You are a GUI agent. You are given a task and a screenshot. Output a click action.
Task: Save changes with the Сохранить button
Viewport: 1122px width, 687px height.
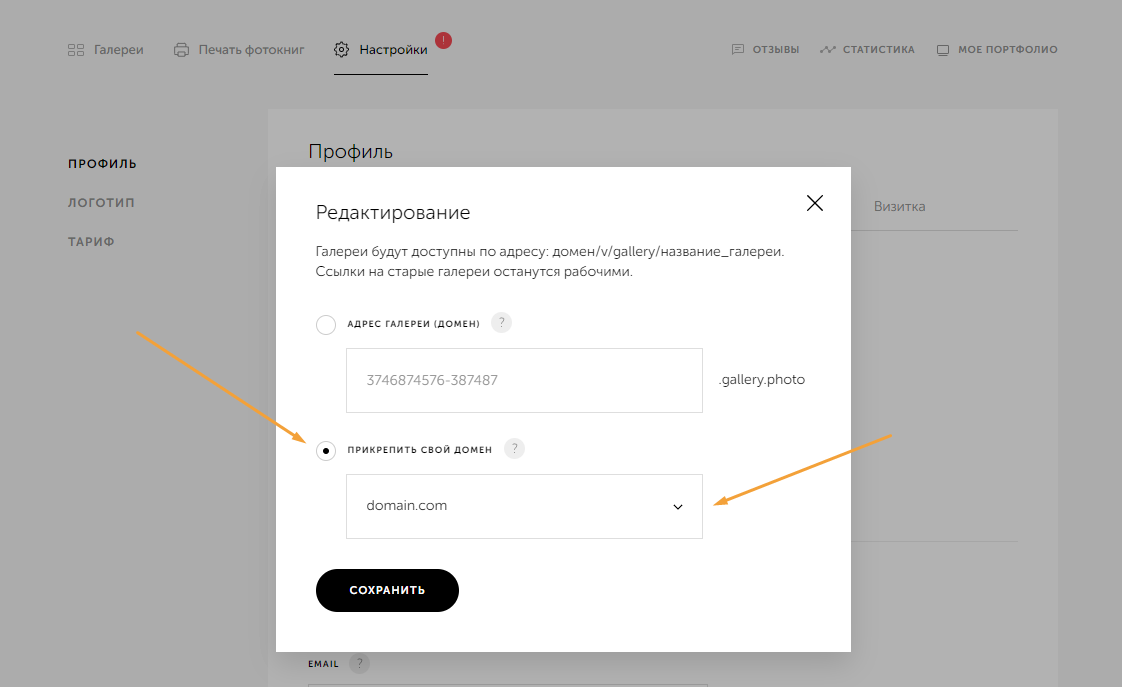387,590
